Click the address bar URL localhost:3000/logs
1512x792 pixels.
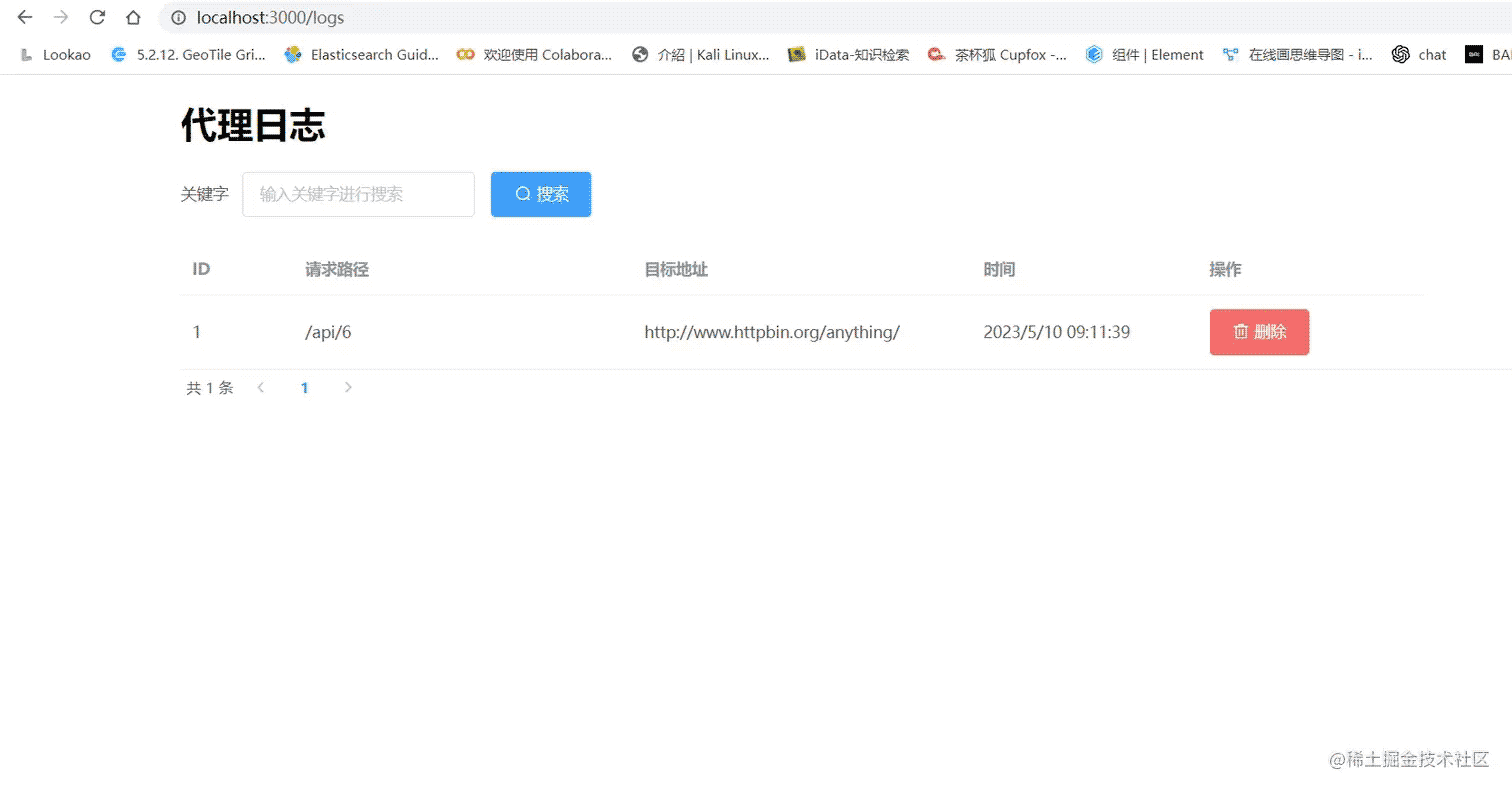click(270, 18)
